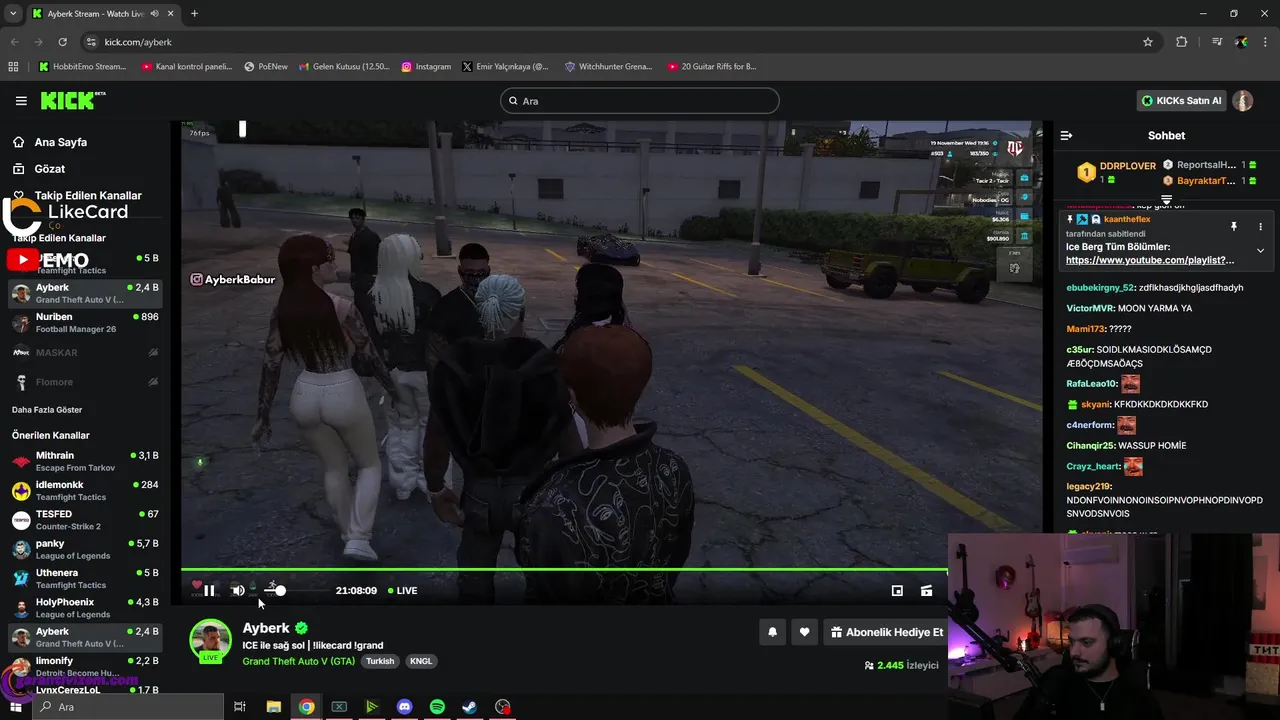Click Abonelik Hediye Et button
The image size is (1280, 720).
[x=886, y=632]
